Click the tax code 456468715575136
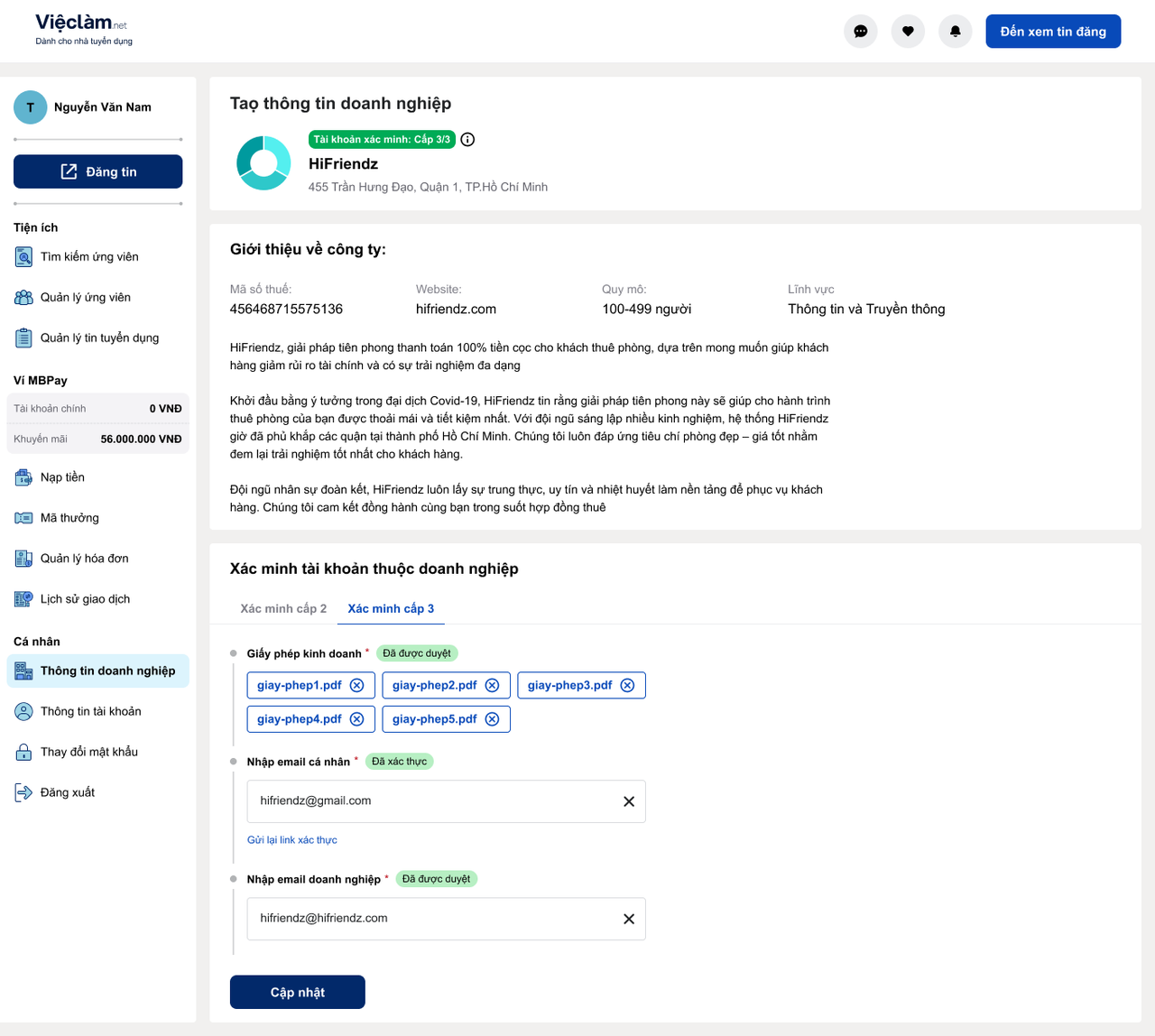Screen dimensions: 1155x1036 286,309
